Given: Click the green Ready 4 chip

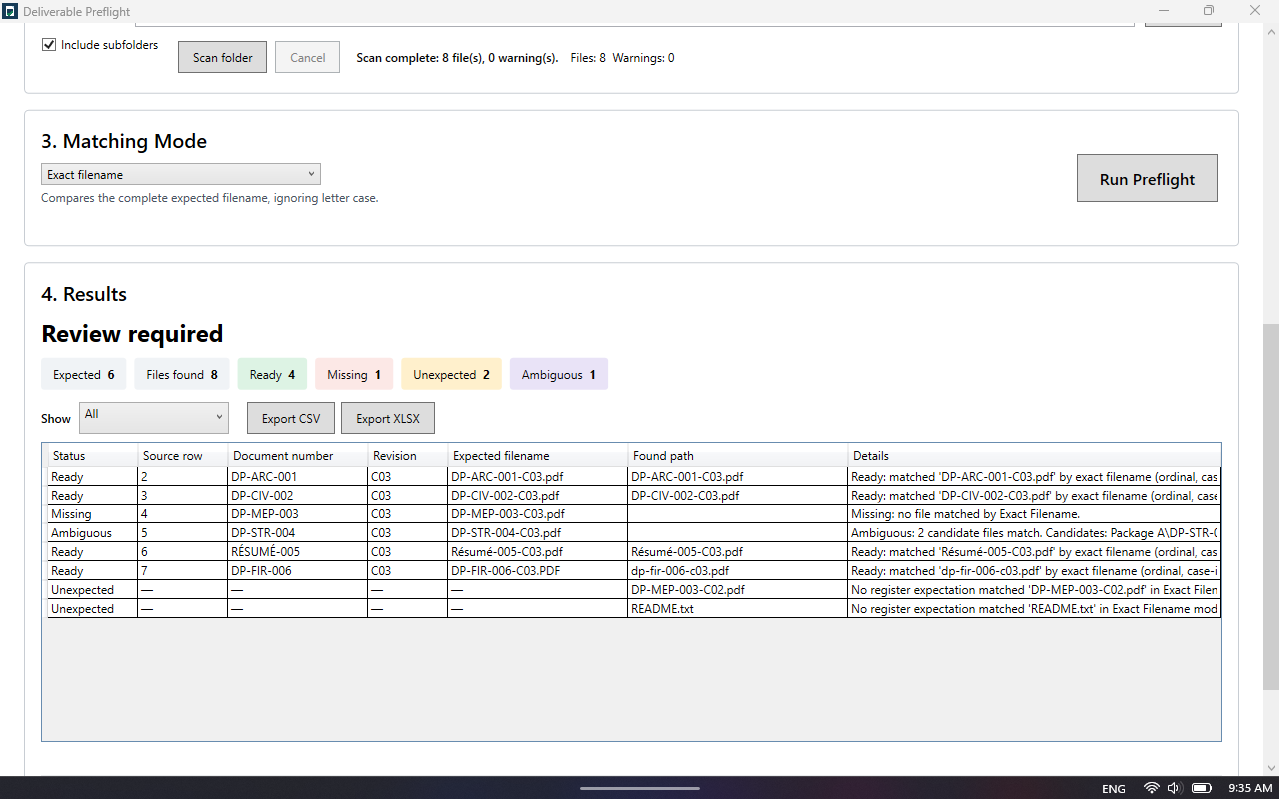Looking at the screenshot, I should (x=272, y=374).
